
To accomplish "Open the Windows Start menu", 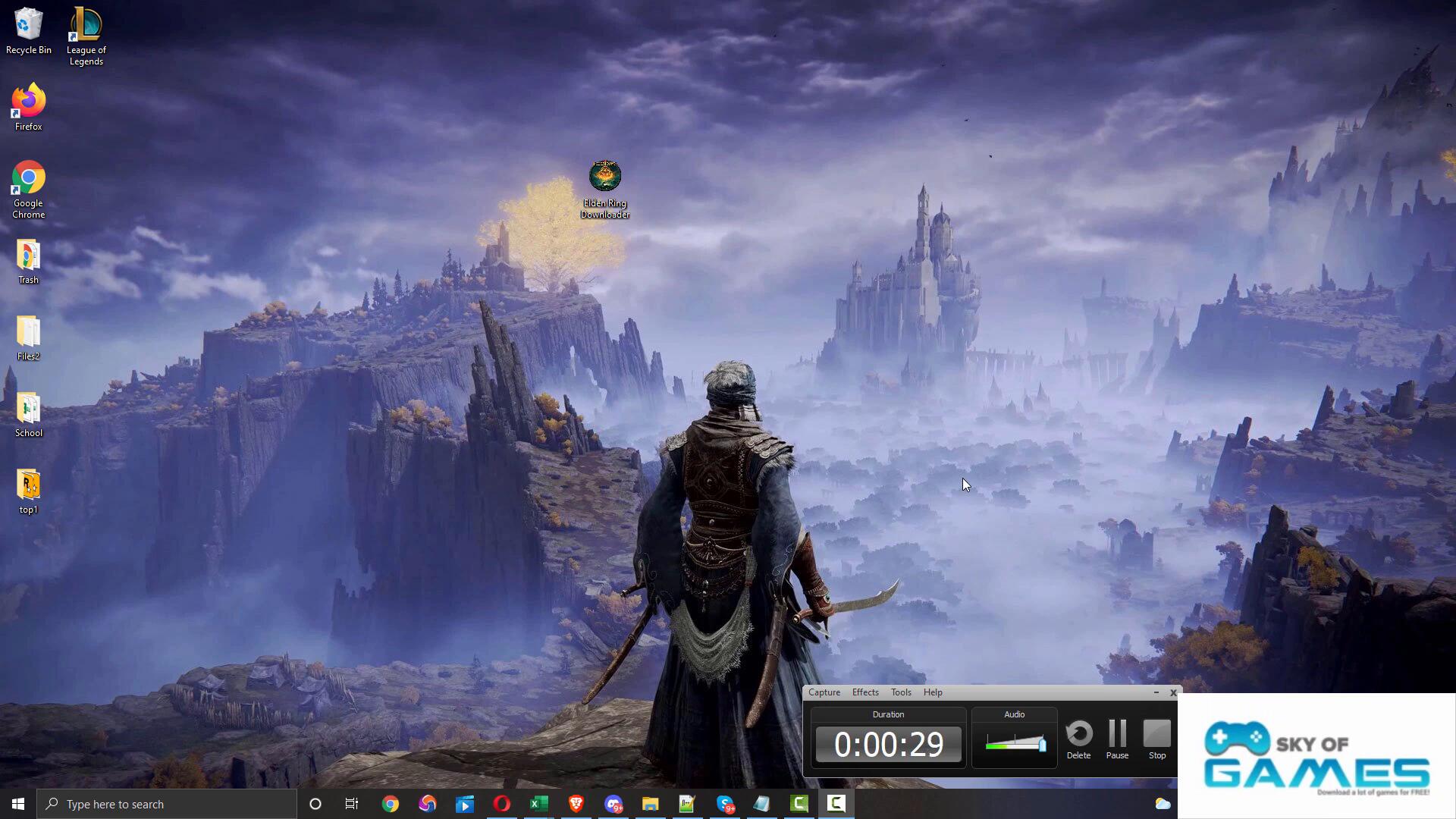I will click(x=18, y=804).
